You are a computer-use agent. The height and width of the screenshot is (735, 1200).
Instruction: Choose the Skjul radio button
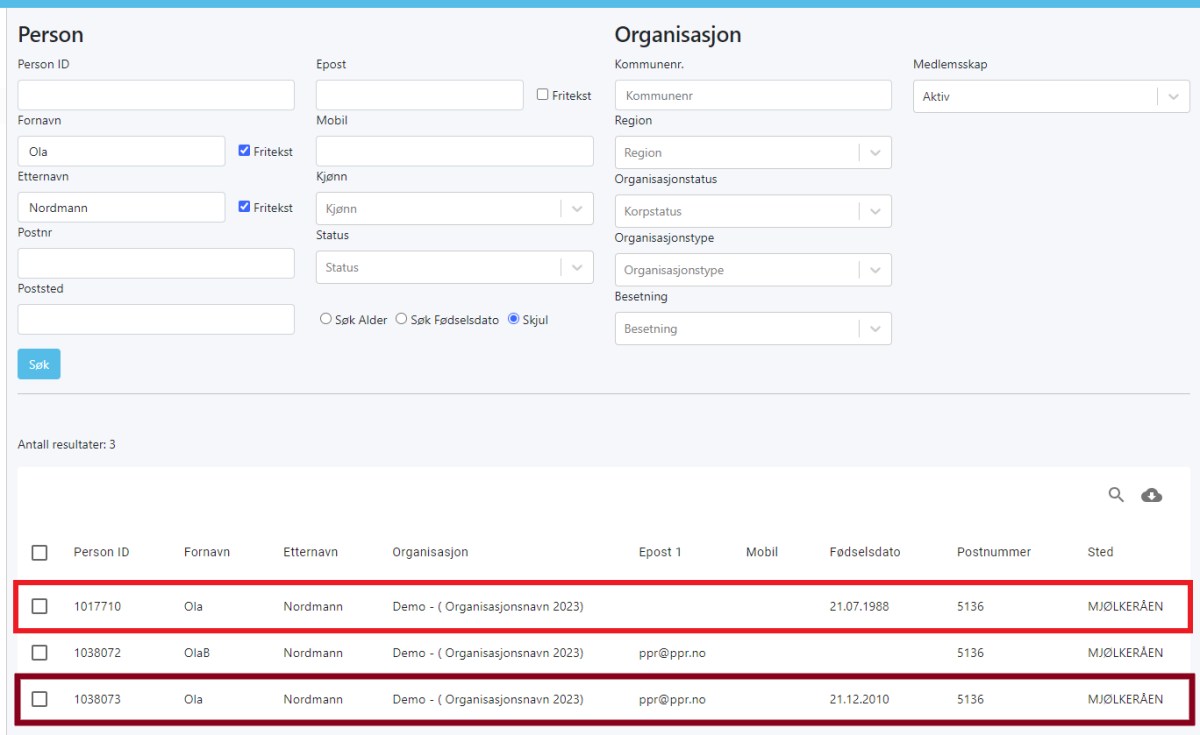(514, 319)
